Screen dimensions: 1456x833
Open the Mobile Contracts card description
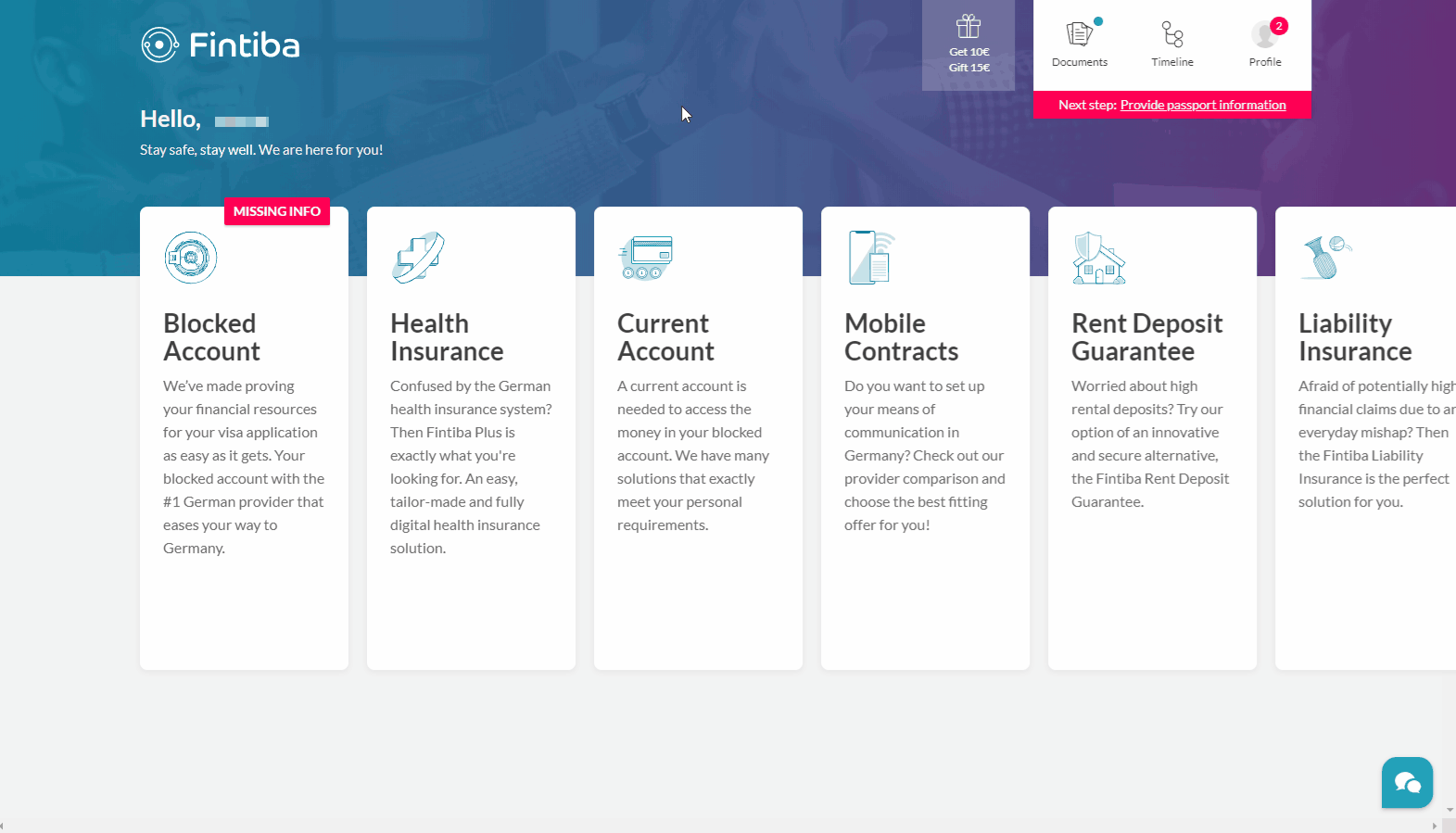click(x=924, y=455)
